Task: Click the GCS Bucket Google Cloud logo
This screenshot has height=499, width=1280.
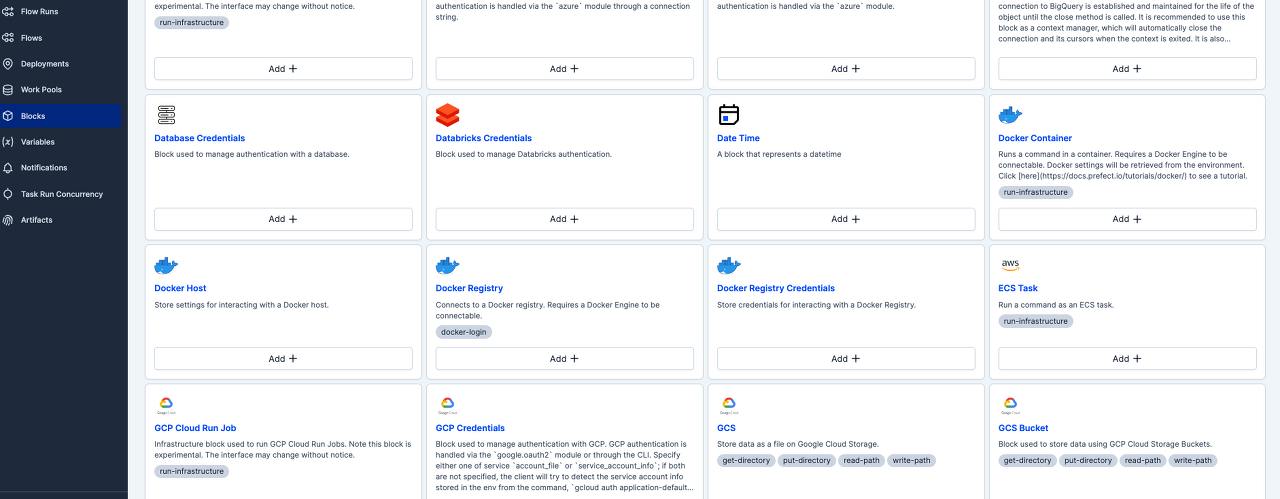Action: pos(1010,405)
